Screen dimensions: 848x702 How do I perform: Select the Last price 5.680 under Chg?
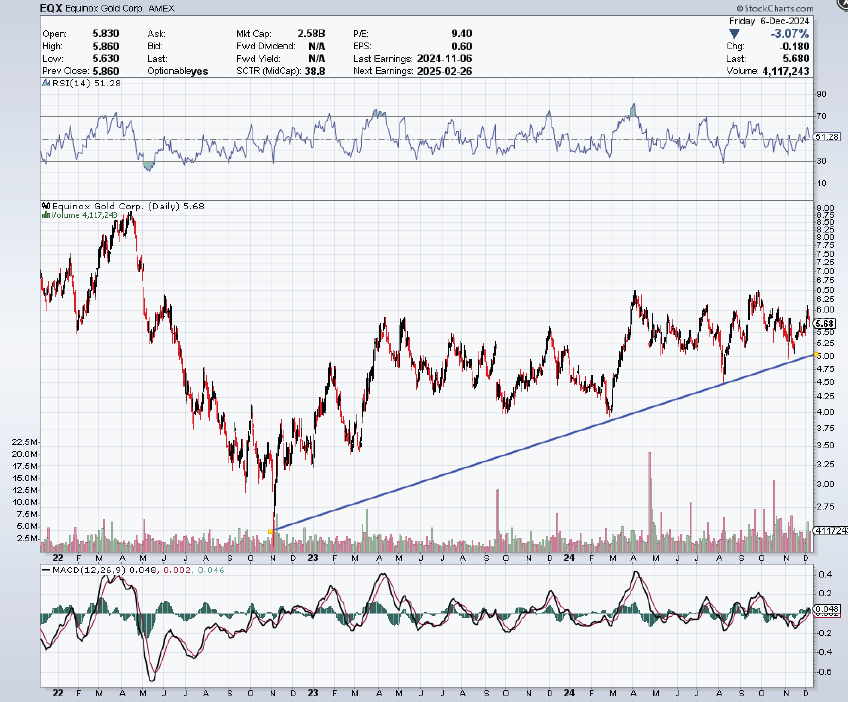pos(796,58)
